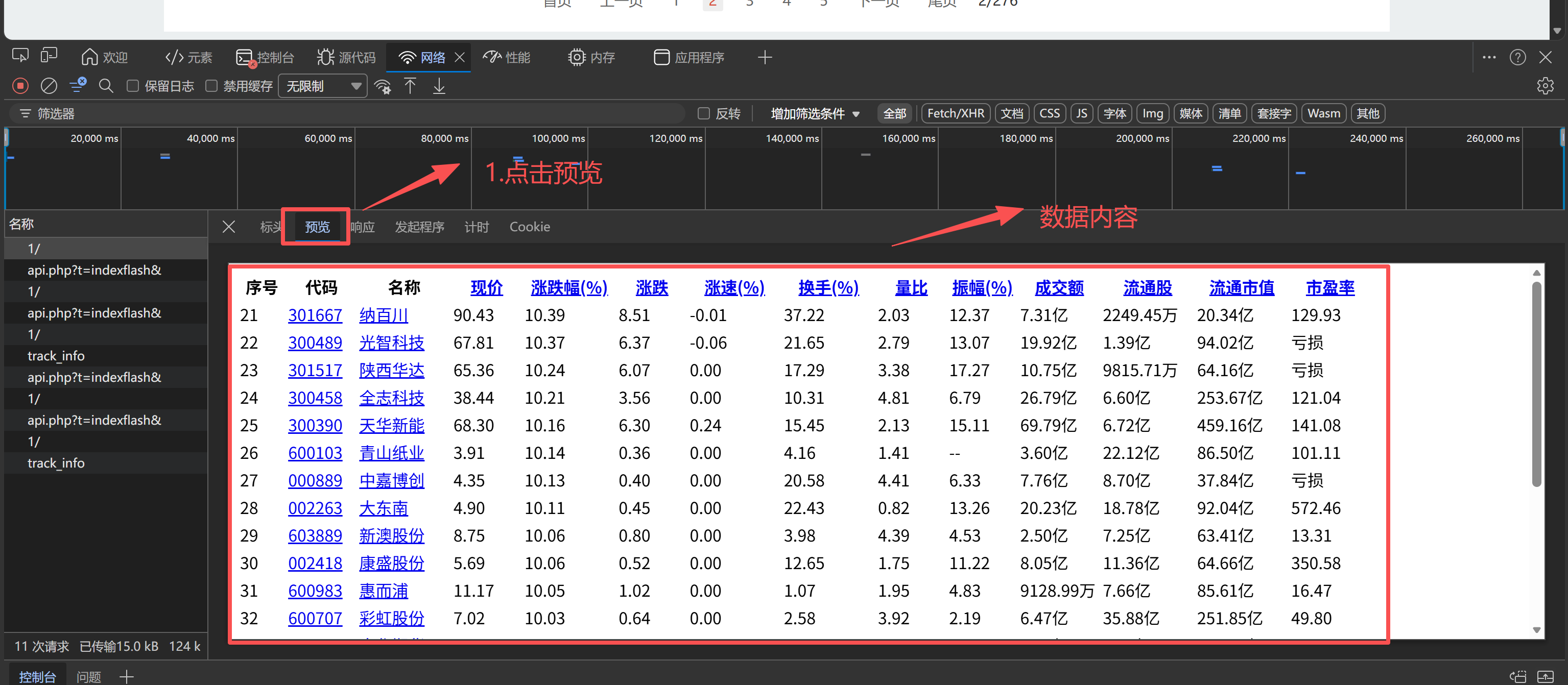
Task: Open network settings gear icon
Action: pos(1545,86)
